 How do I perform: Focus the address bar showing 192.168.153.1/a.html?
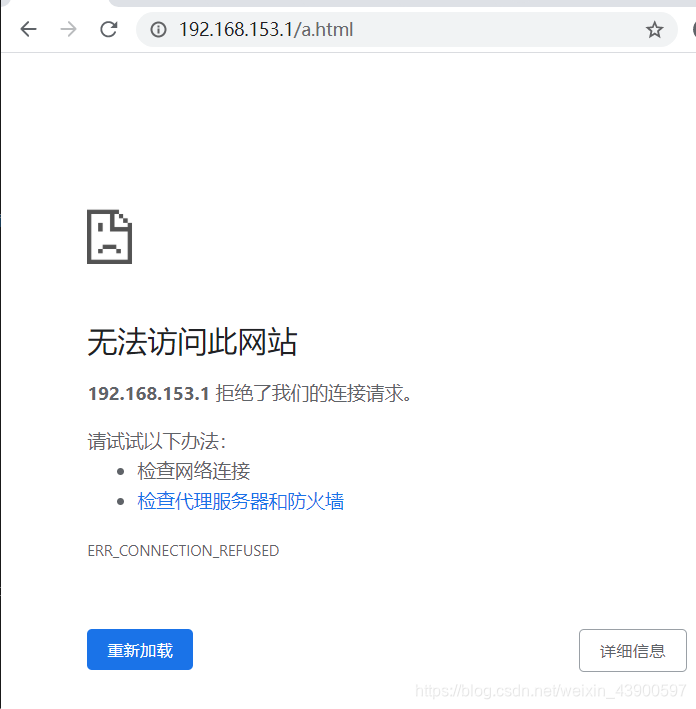tap(407, 30)
